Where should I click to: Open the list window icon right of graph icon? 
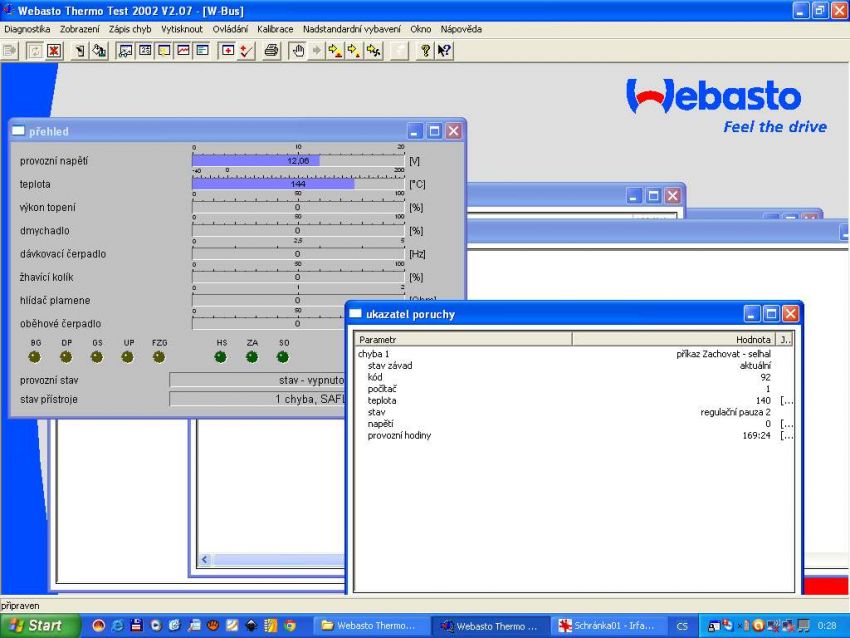[202, 51]
